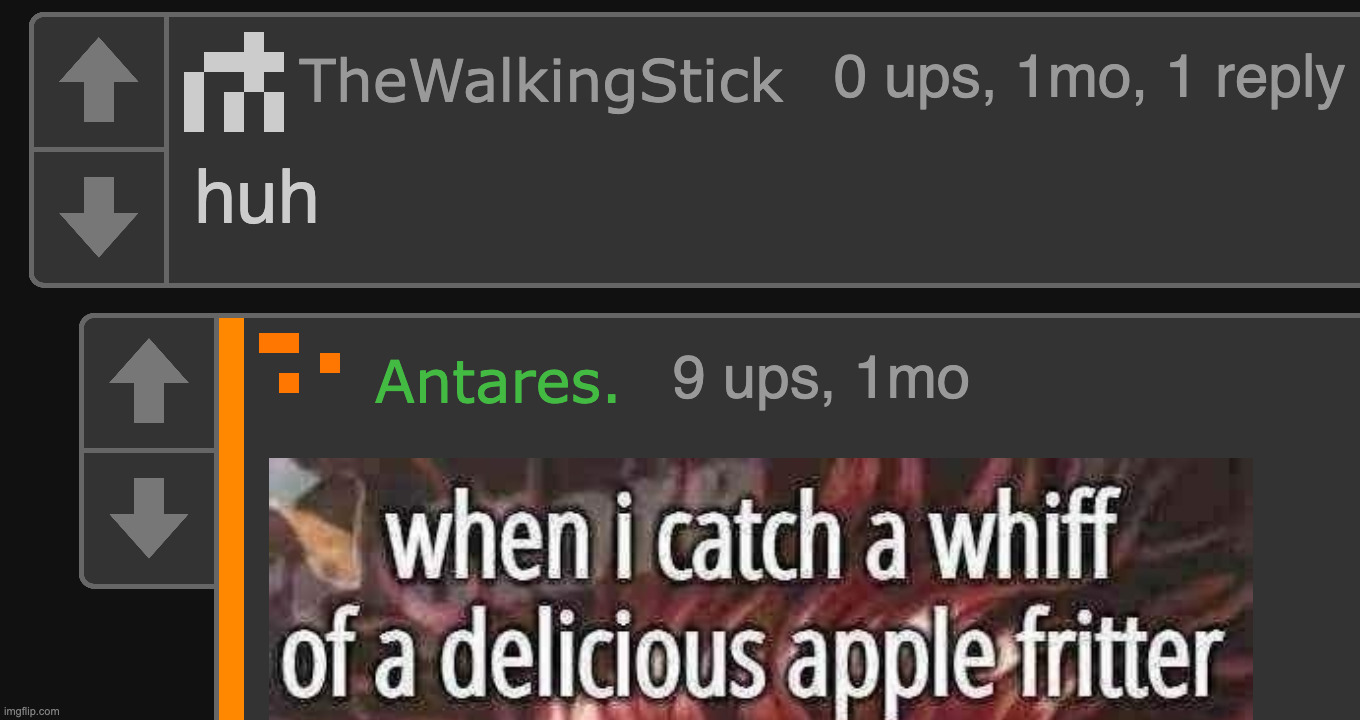Open TheWalkingStick's user profile link
The image size is (1360, 720).
pos(540,82)
